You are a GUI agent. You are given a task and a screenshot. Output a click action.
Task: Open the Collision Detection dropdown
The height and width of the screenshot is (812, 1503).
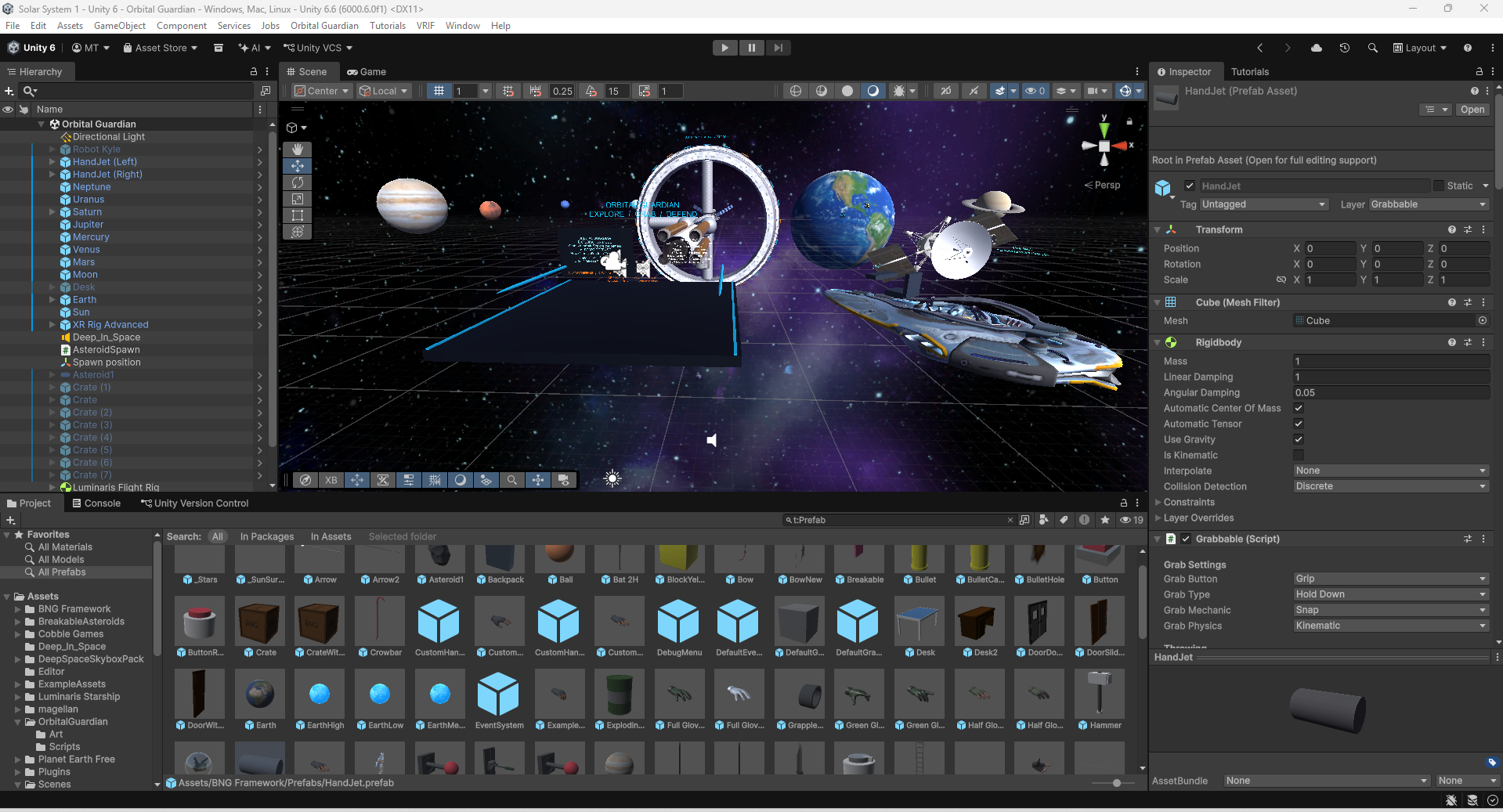pyautogui.click(x=1391, y=486)
